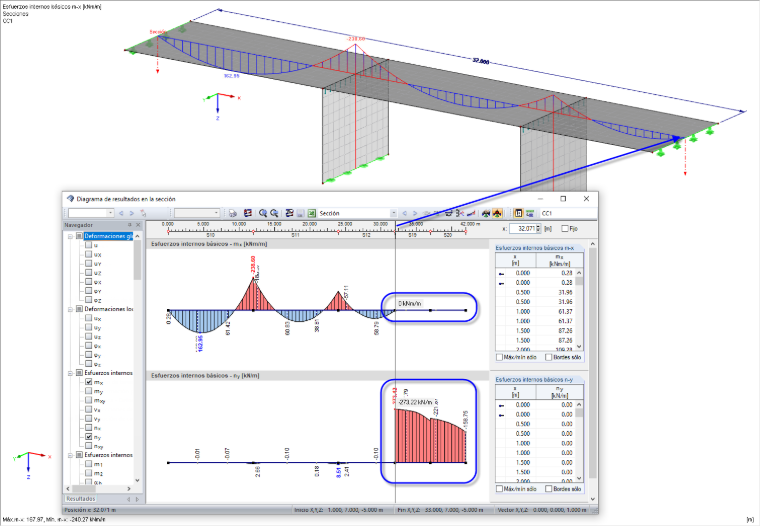
Task: Click Esfuerzos internos básicos m-x table header
Action: 535,248
